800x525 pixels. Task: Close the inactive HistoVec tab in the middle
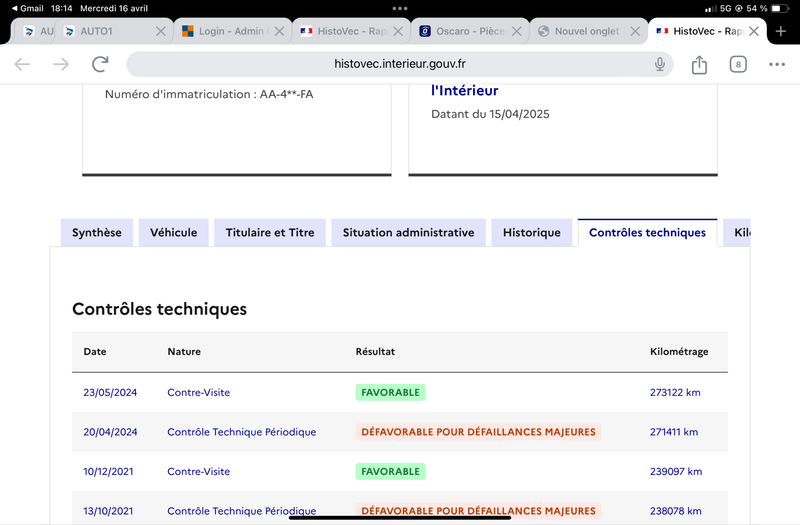pyautogui.click(x=398, y=31)
